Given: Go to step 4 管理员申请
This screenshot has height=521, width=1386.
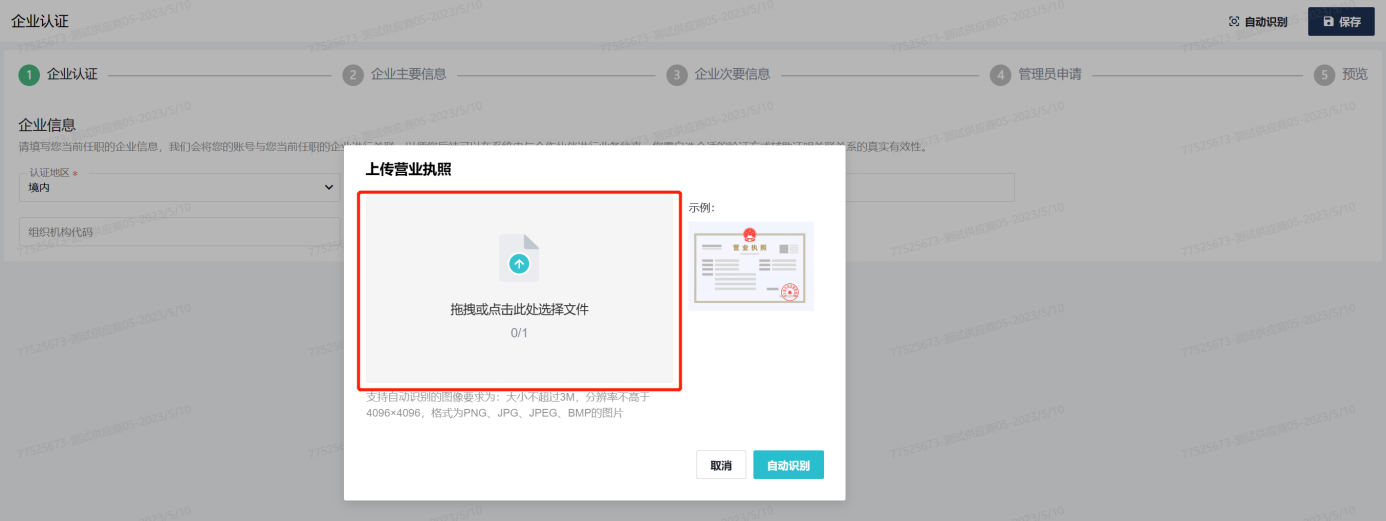Looking at the screenshot, I should coord(1036,74).
